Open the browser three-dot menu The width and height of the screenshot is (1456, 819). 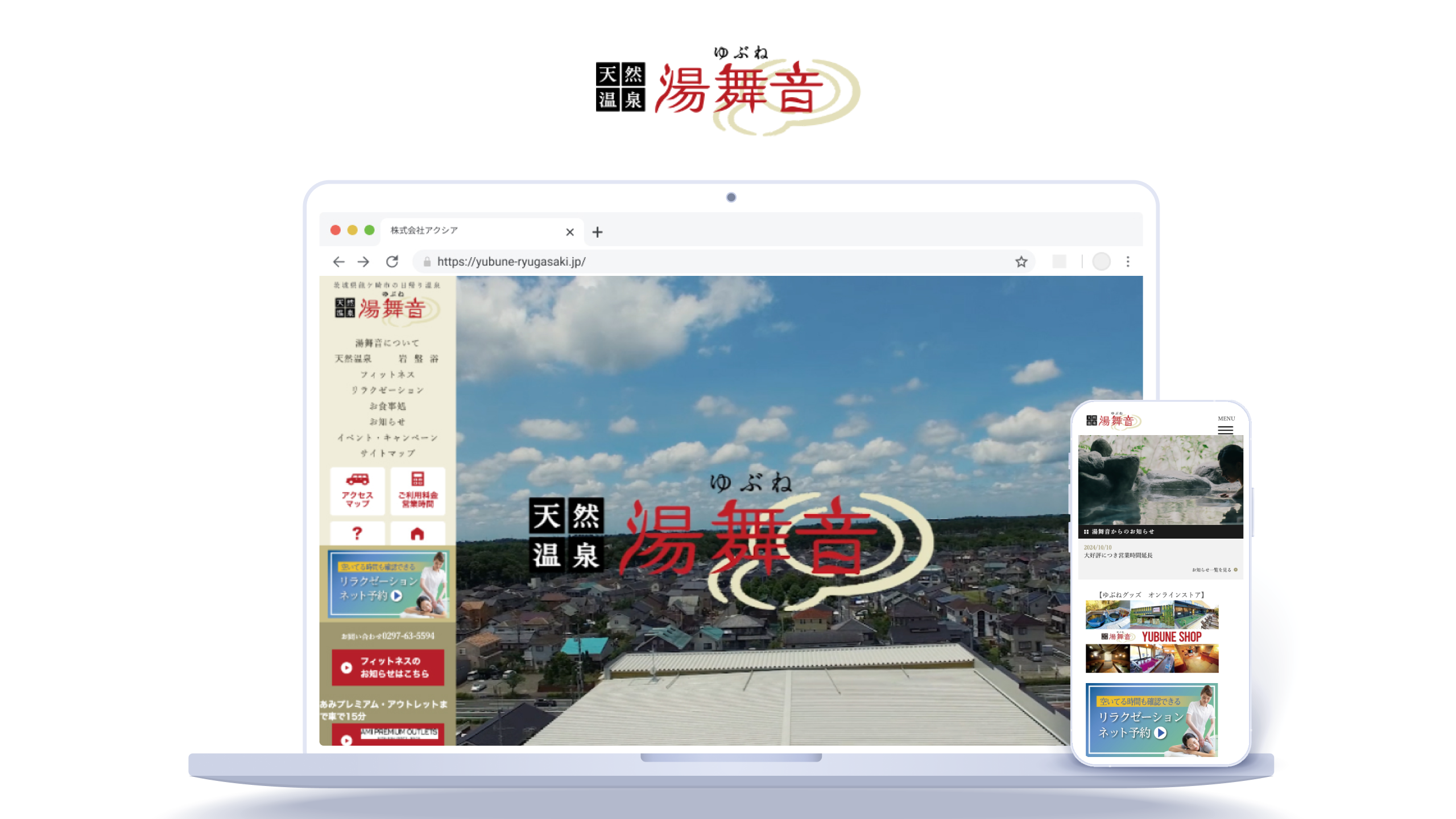tap(1128, 262)
